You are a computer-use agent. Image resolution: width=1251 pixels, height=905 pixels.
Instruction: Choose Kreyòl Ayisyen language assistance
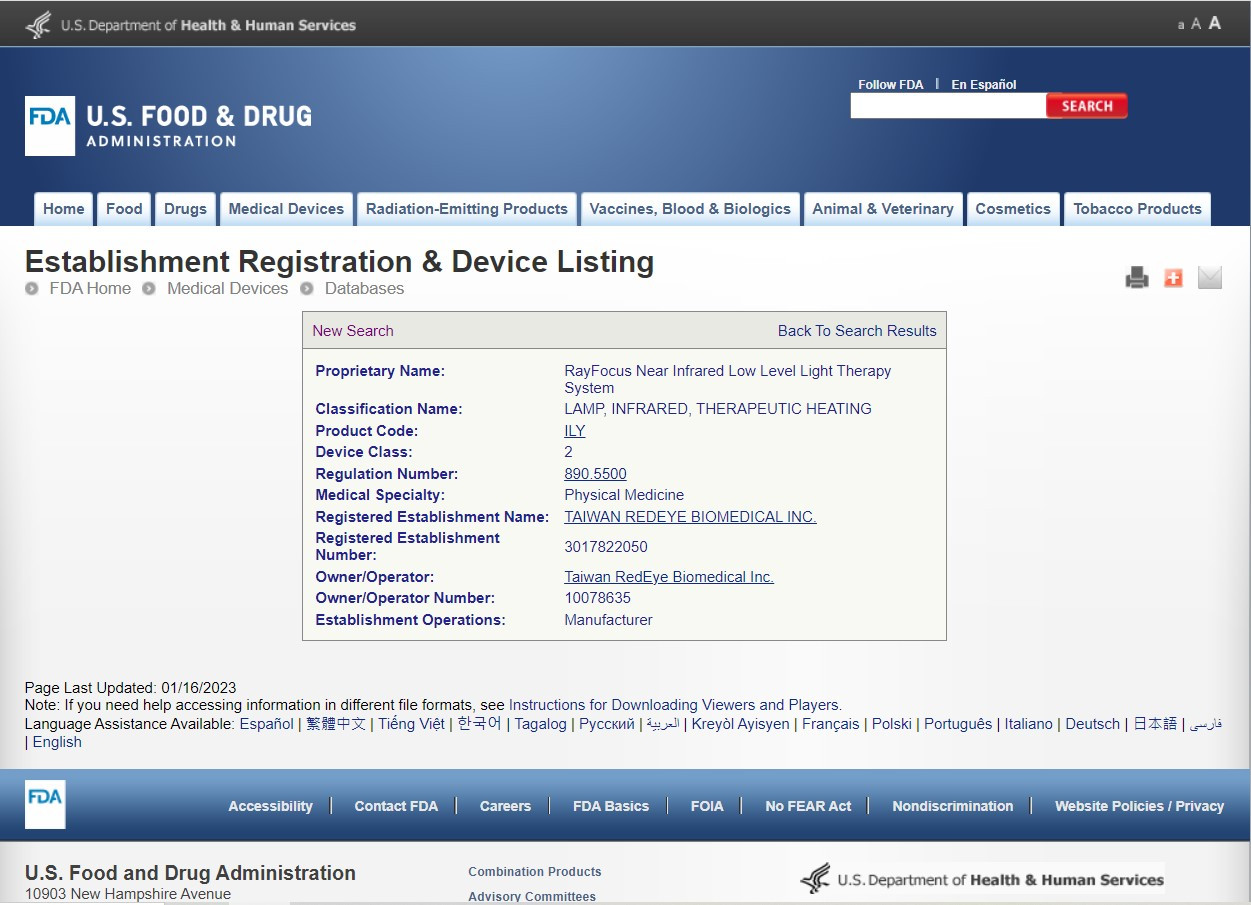pos(740,724)
